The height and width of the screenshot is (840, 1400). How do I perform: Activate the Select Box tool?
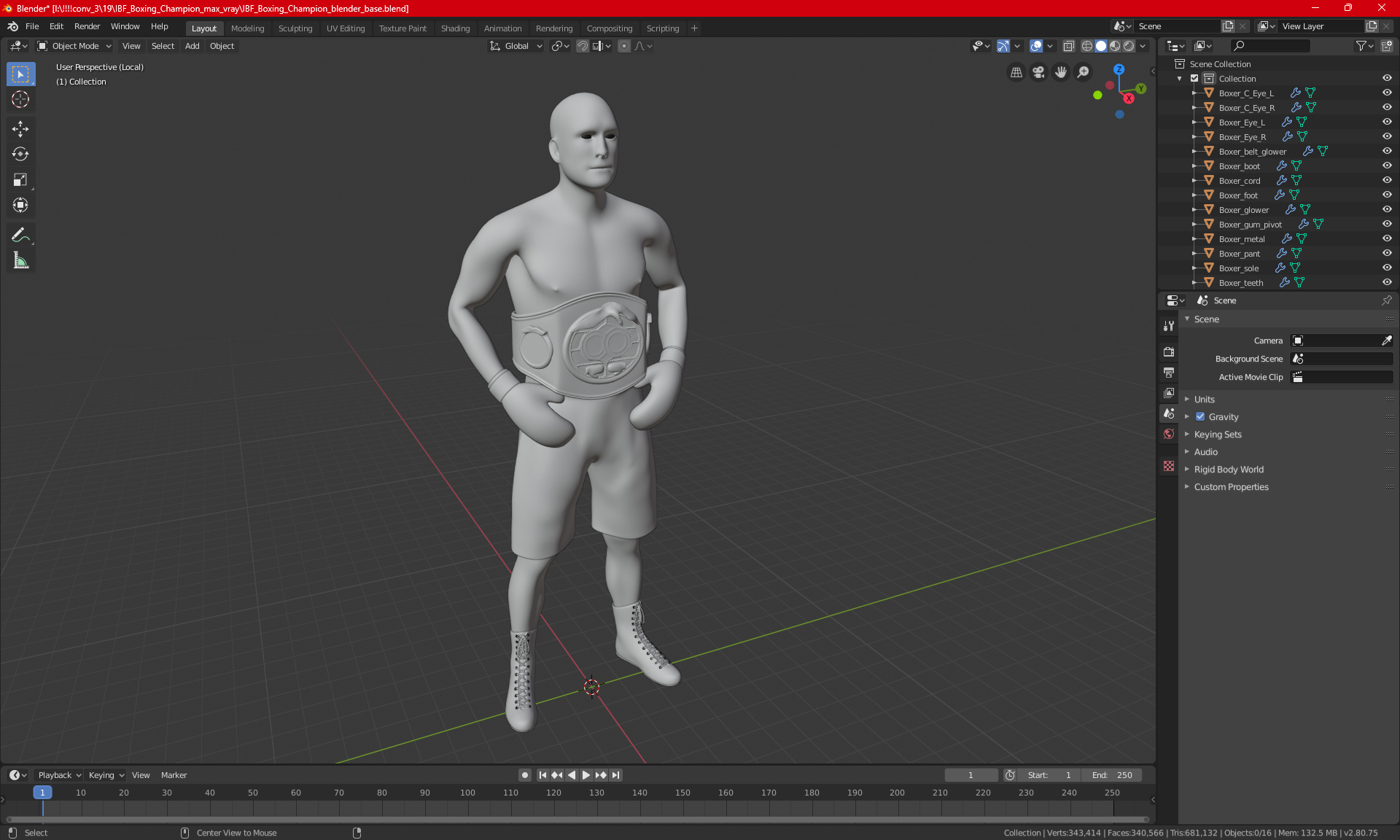[20, 74]
